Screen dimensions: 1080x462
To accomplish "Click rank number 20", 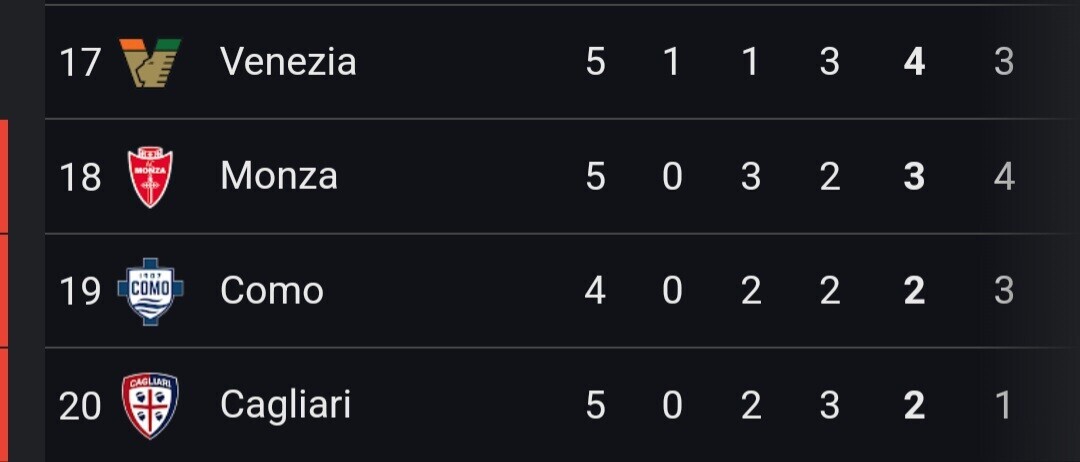I will point(81,406).
